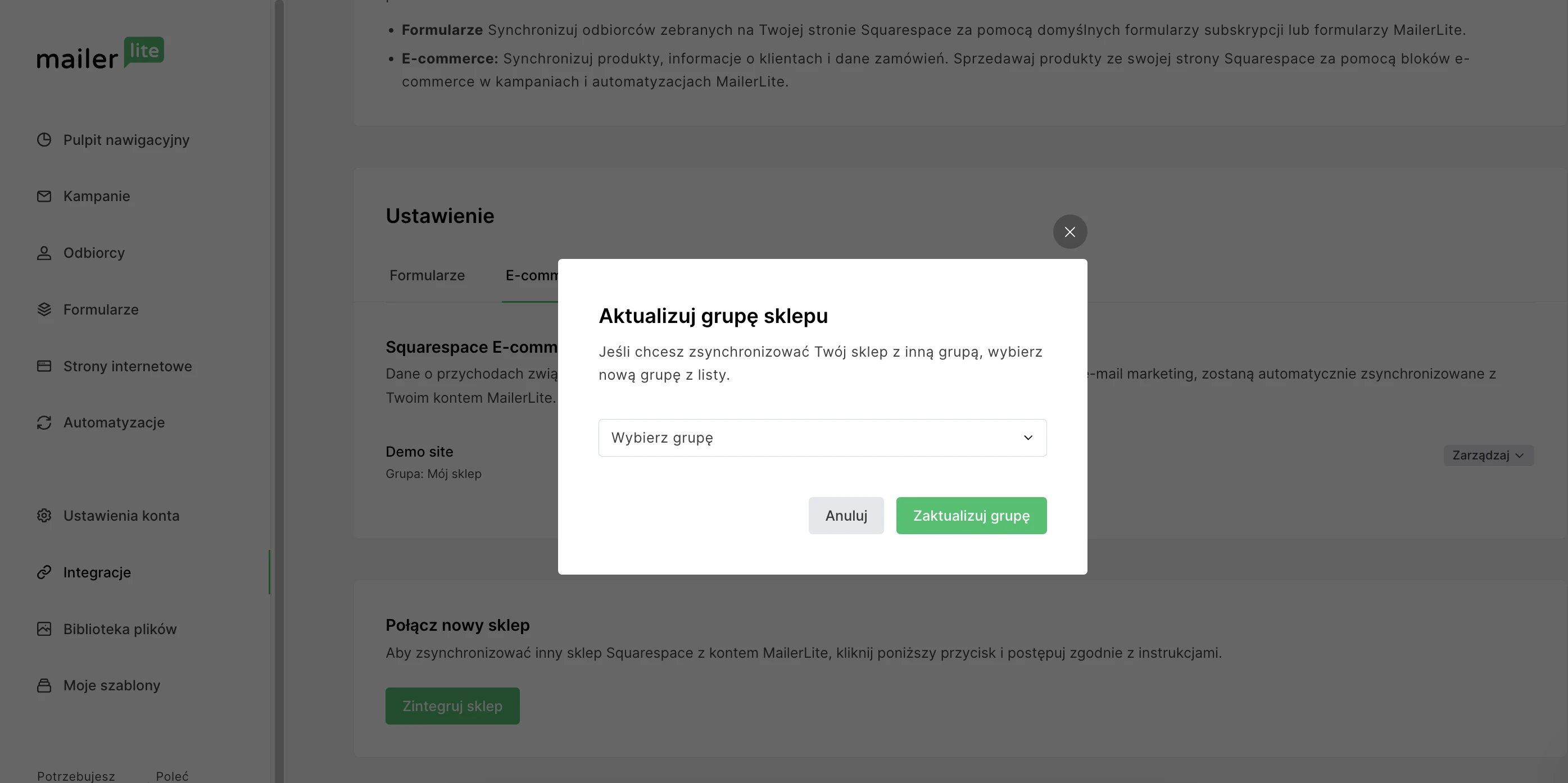Click Anuluj button
The height and width of the screenshot is (783, 1568).
pyautogui.click(x=846, y=516)
